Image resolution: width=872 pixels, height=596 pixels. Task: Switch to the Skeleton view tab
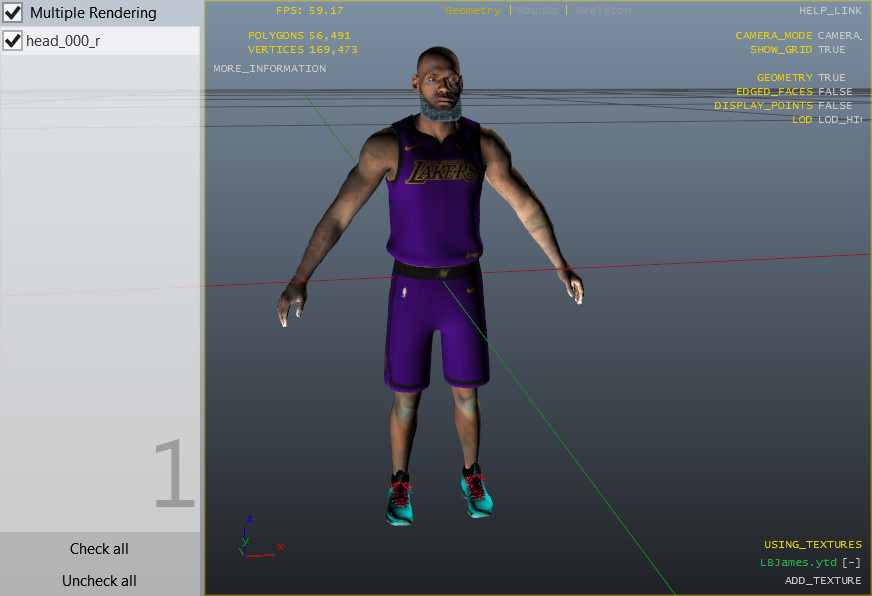click(603, 11)
